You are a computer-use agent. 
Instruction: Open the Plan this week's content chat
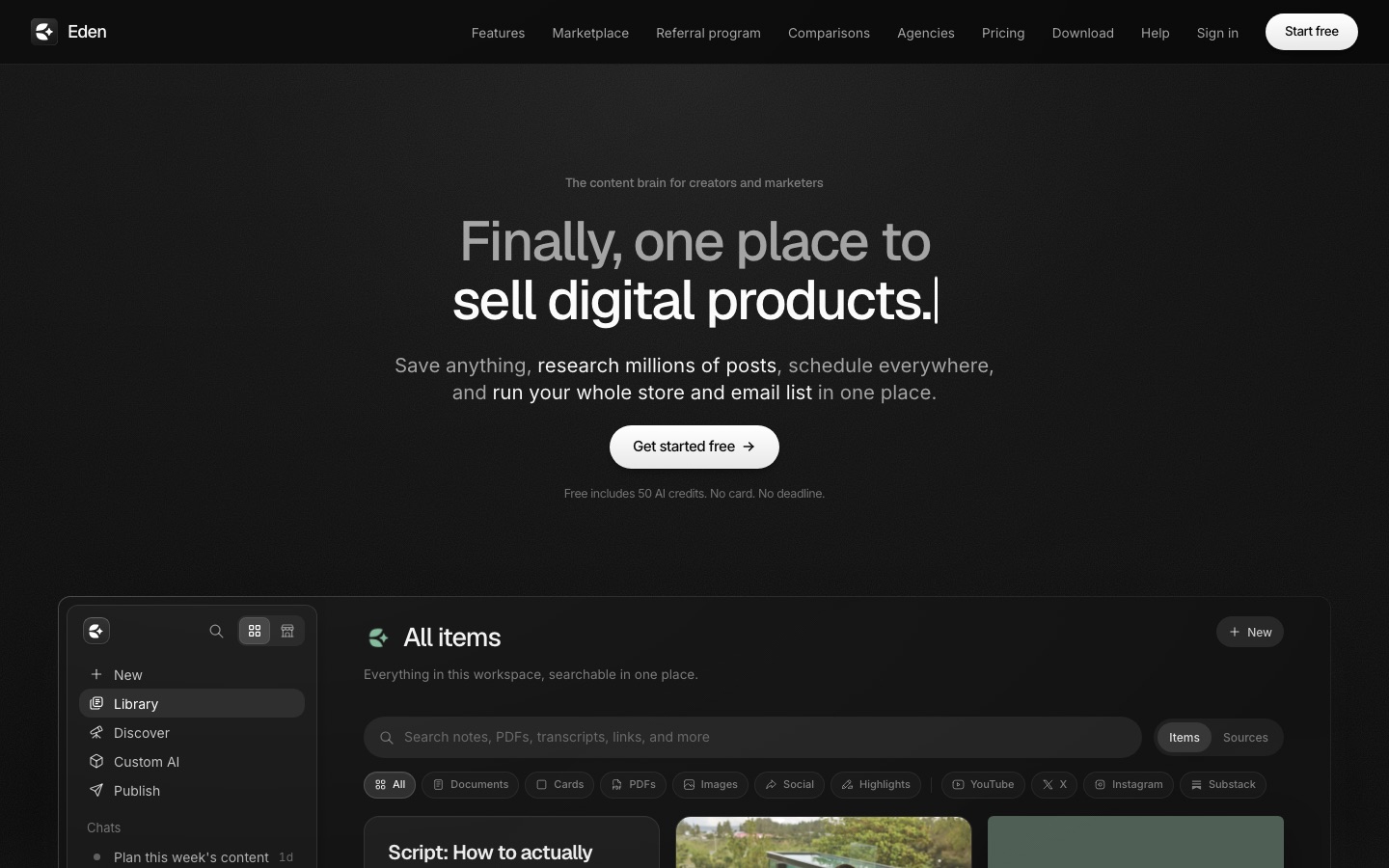pos(191,856)
